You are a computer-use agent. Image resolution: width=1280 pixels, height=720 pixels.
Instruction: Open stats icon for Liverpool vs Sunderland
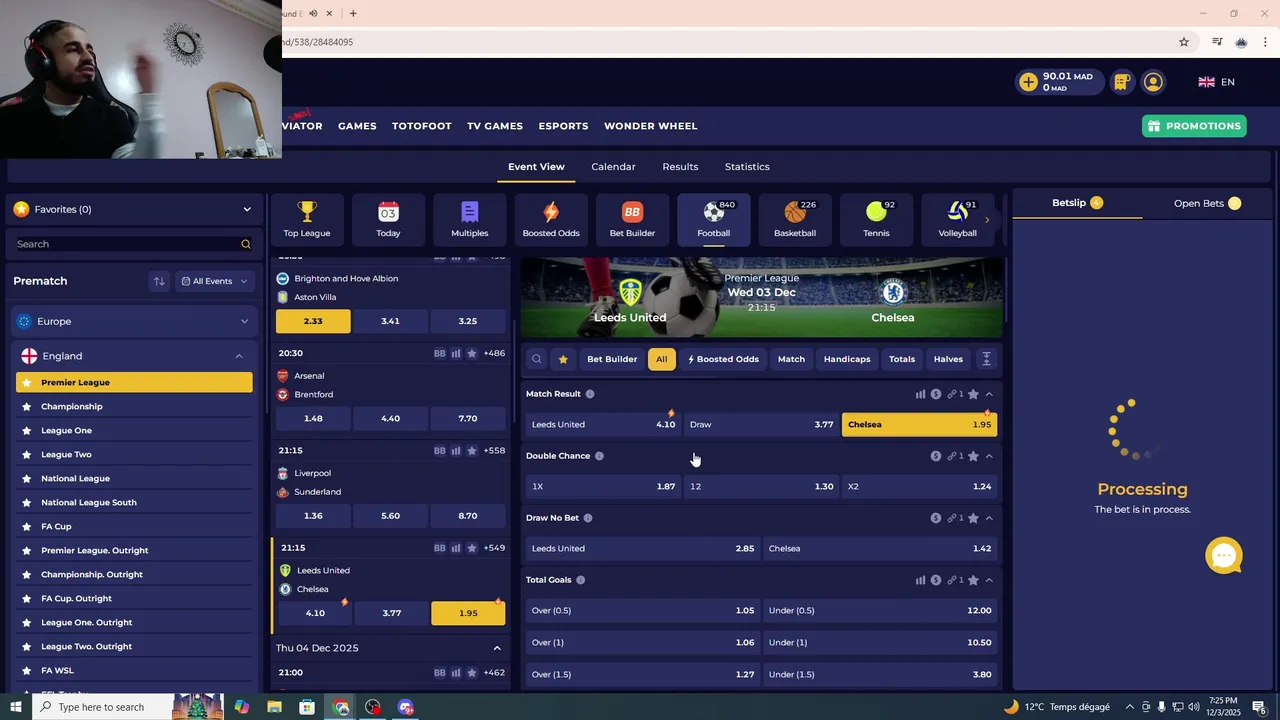click(x=456, y=451)
